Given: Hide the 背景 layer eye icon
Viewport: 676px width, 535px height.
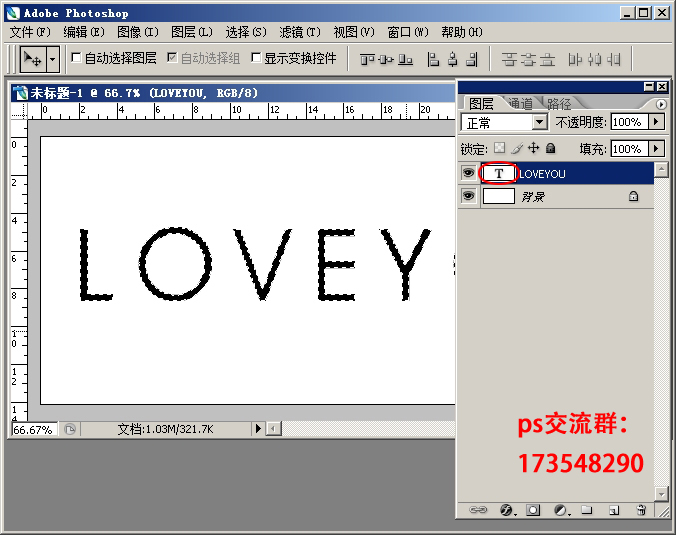Looking at the screenshot, I should pos(468,196).
